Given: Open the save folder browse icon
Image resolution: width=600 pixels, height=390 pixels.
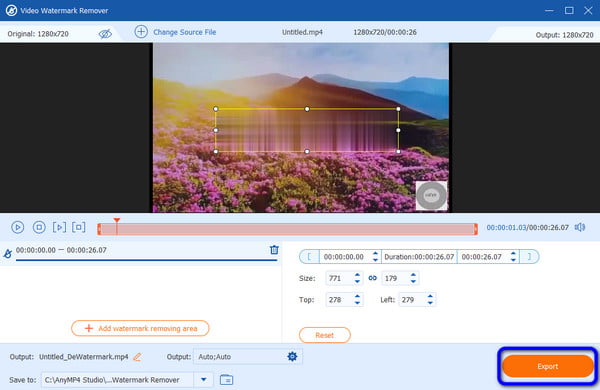Looking at the screenshot, I should (227, 380).
